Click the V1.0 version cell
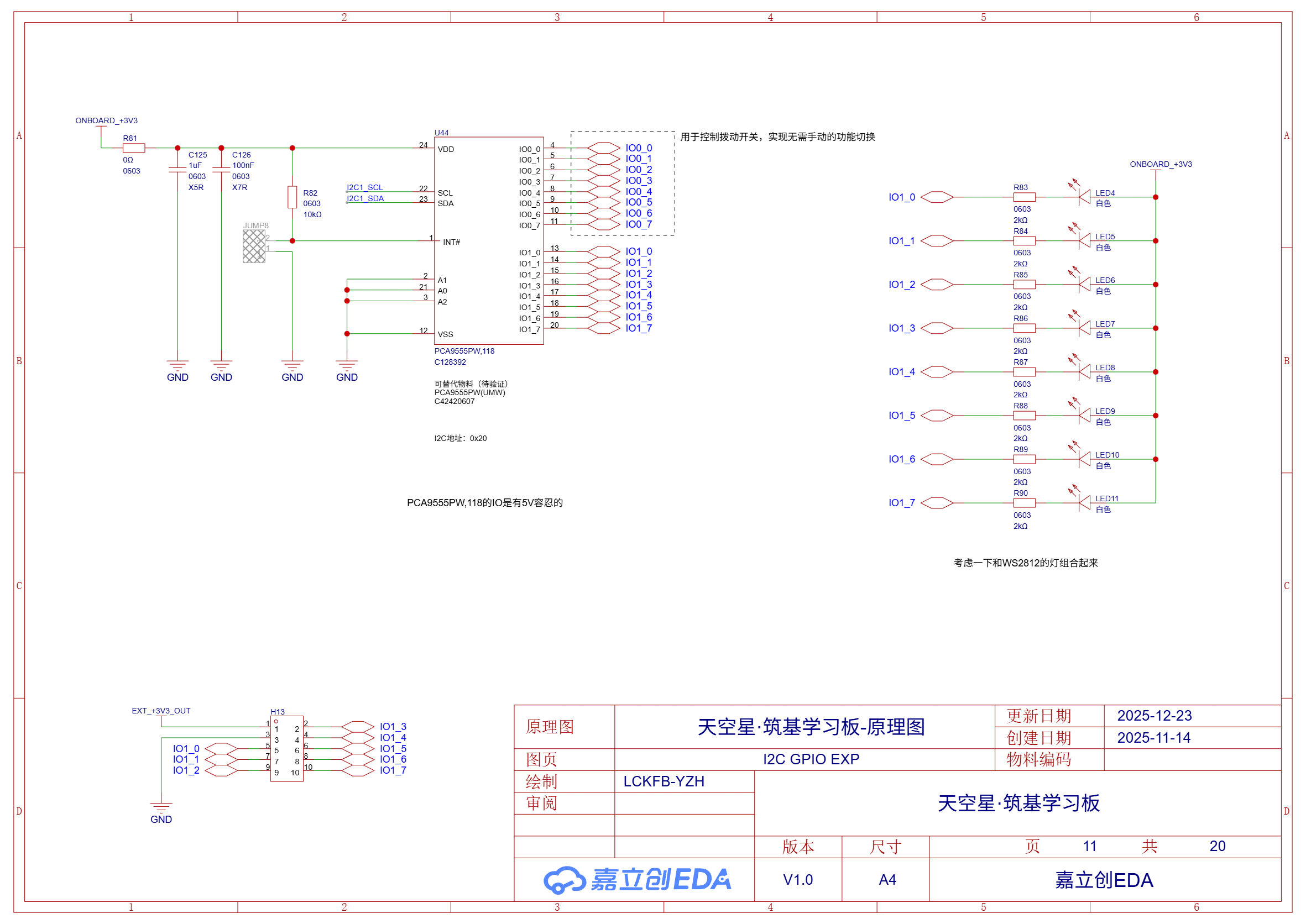 click(798, 880)
